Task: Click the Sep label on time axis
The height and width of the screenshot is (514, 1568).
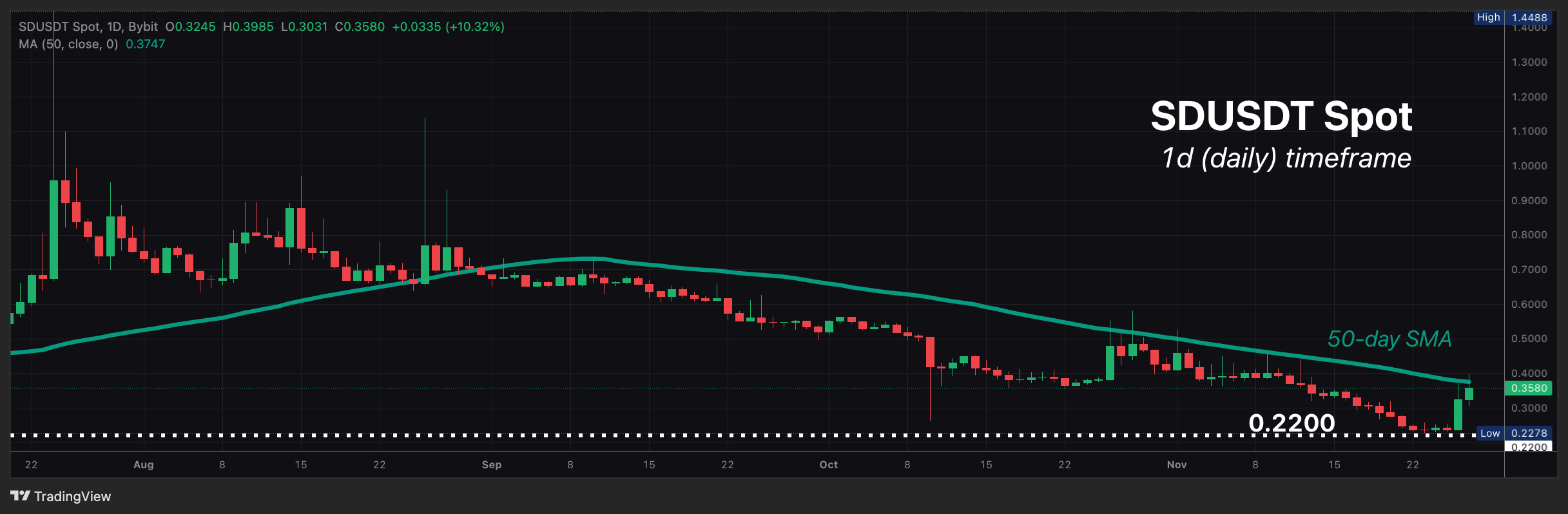Action: pyautogui.click(x=491, y=464)
